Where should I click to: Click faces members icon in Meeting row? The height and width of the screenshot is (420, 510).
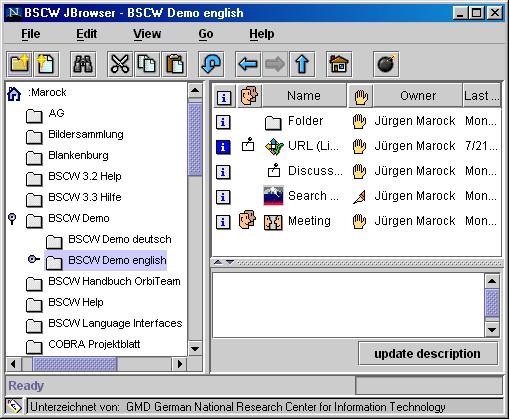click(x=247, y=220)
